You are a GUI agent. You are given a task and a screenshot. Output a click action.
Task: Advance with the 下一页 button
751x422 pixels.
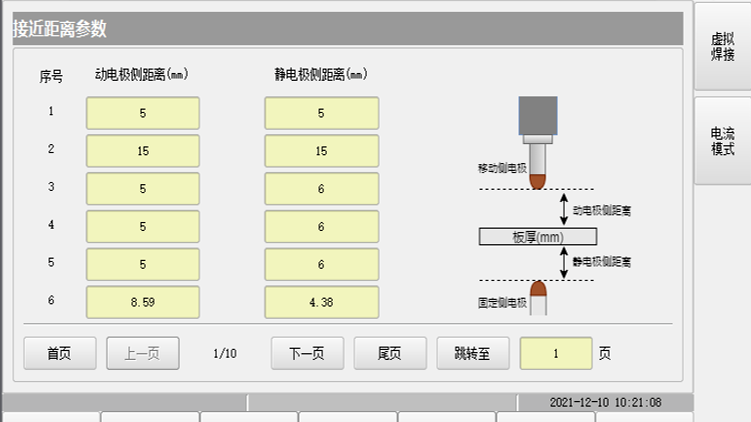coord(307,353)
